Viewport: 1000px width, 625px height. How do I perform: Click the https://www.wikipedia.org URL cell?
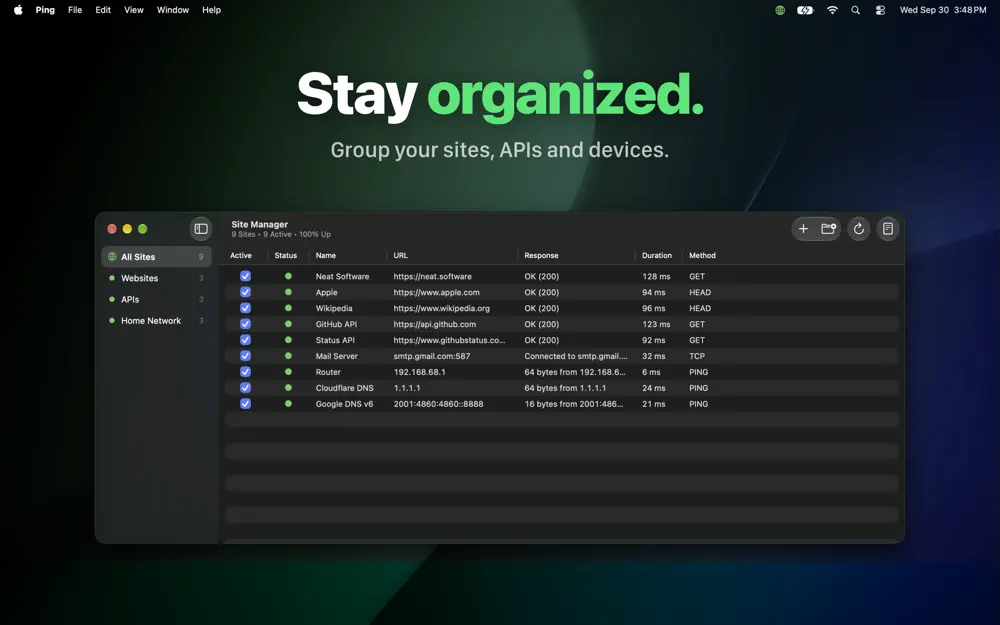(441, 308)
